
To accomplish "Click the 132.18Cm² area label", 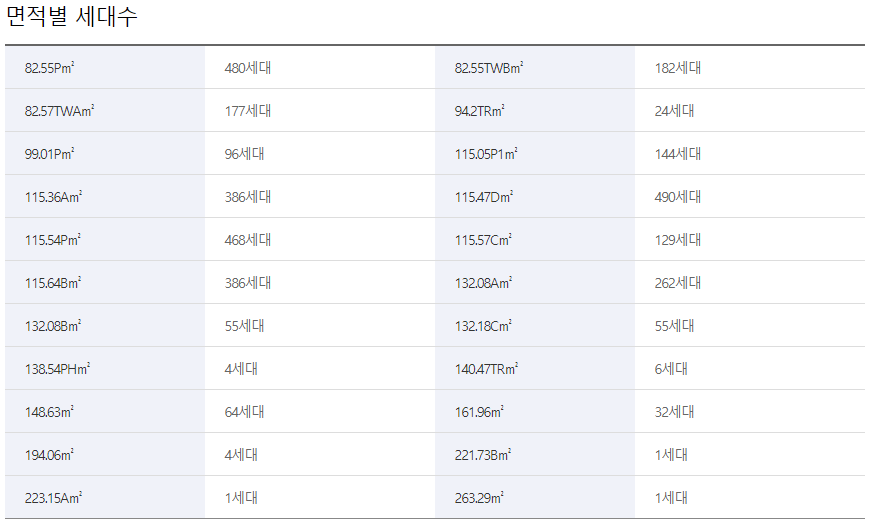I will coord(483,326).
